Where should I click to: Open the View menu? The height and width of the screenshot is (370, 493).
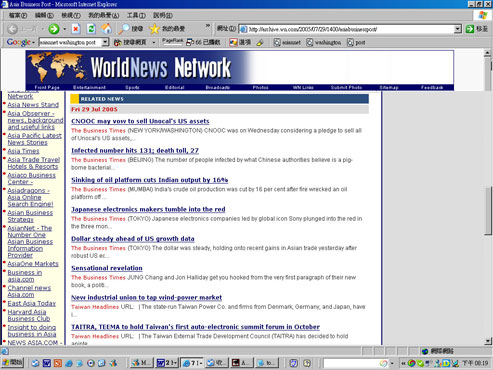tap(71, 15)
